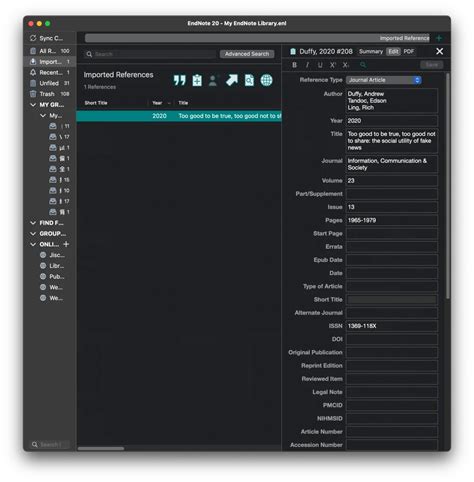
Task: Click the Pages field showing 1965-1979
Action: [392, 220]
